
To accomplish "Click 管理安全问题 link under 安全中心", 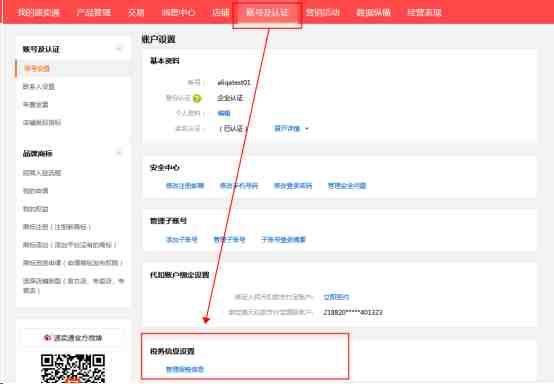I will click(347, 185).
